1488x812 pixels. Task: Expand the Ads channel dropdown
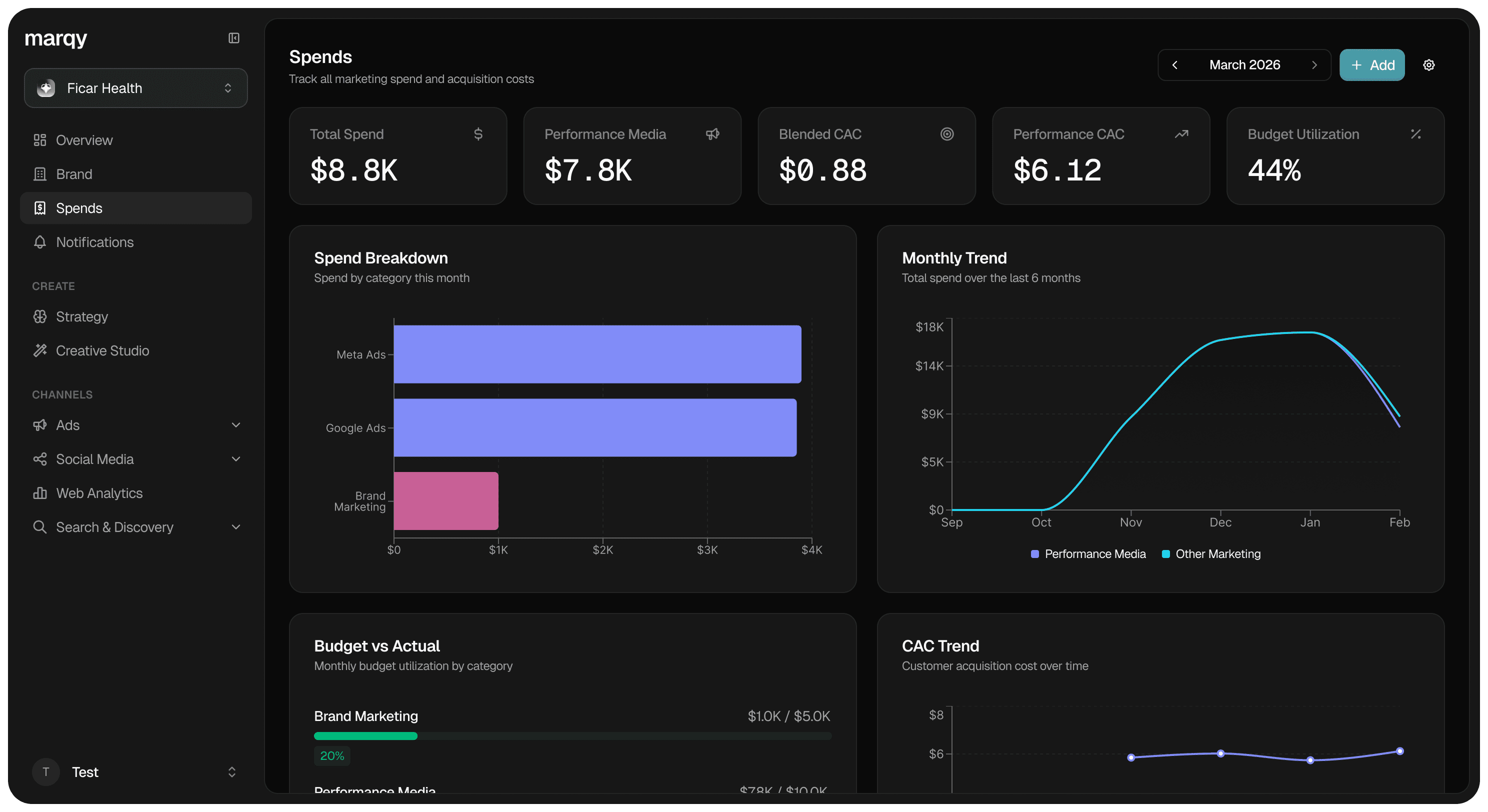click(x=235, y=424)
